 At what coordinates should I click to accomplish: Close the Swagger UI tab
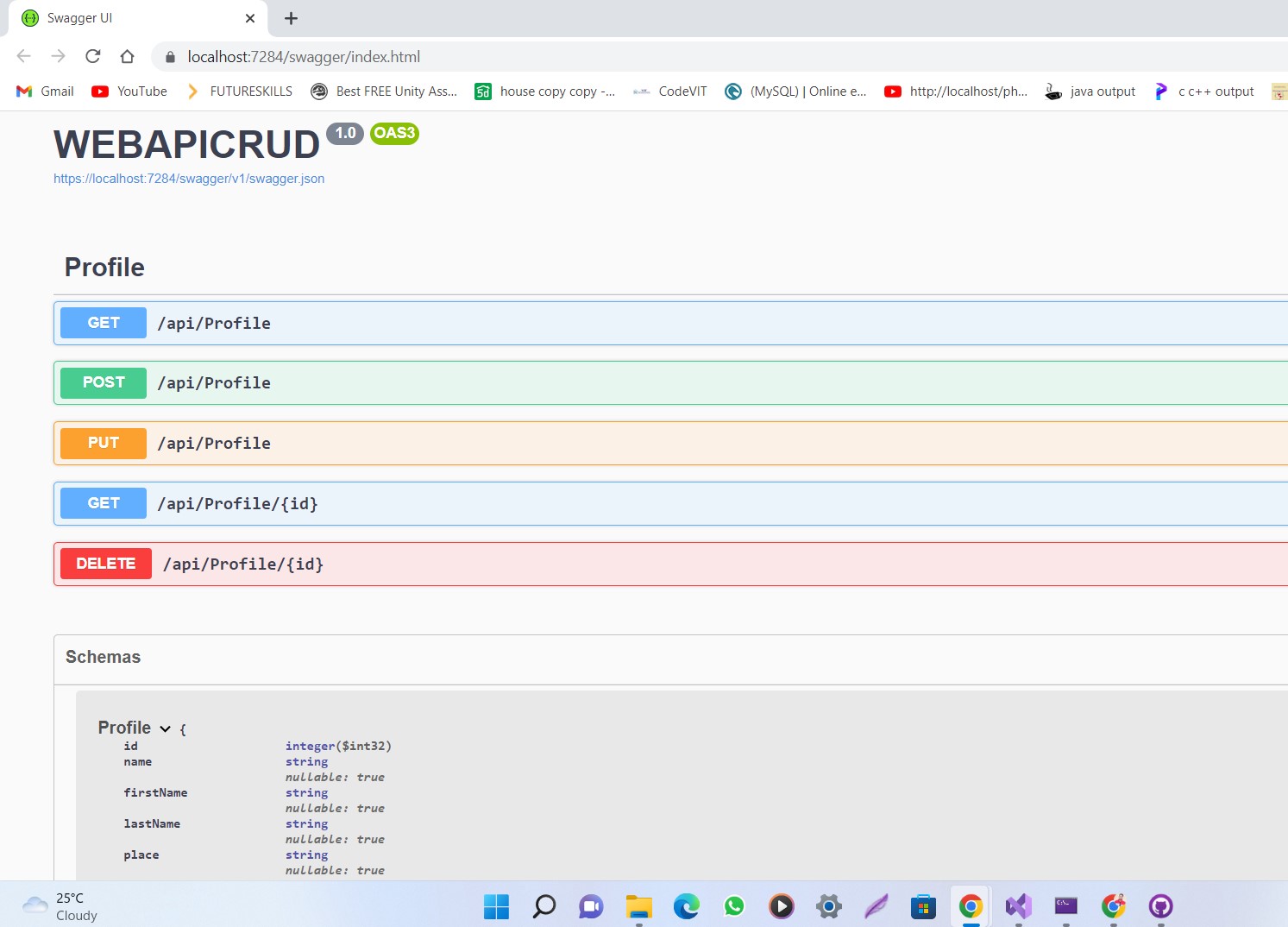tap(250, 18)
